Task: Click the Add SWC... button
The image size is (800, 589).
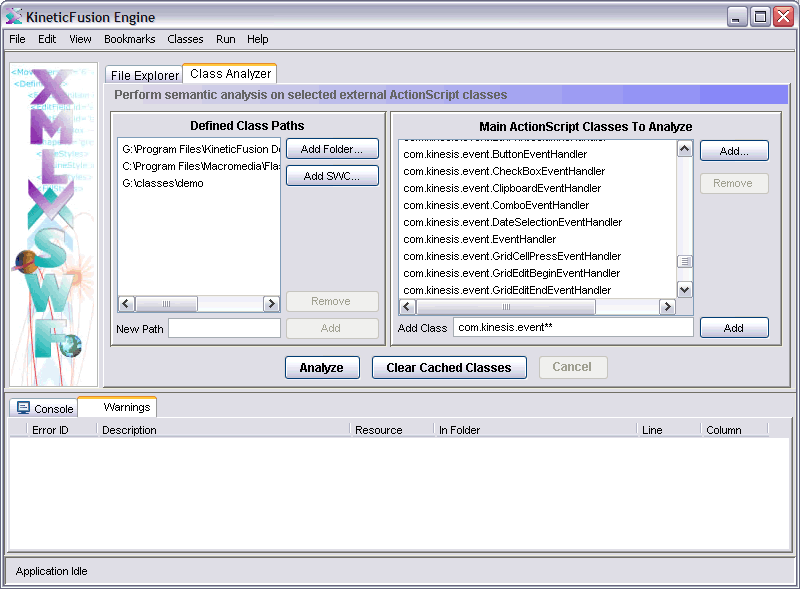Action: [332, 176]
